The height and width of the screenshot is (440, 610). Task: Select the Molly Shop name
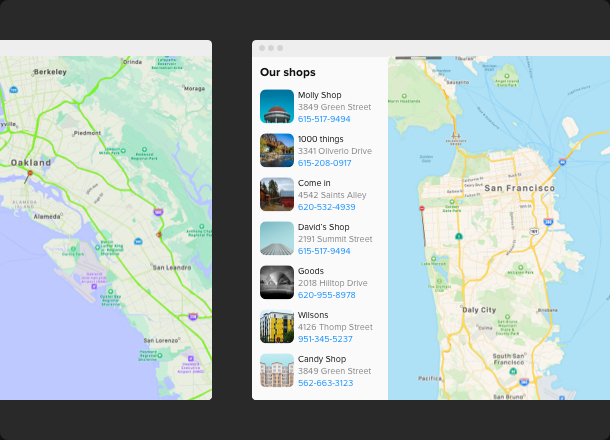click(320, 95)
